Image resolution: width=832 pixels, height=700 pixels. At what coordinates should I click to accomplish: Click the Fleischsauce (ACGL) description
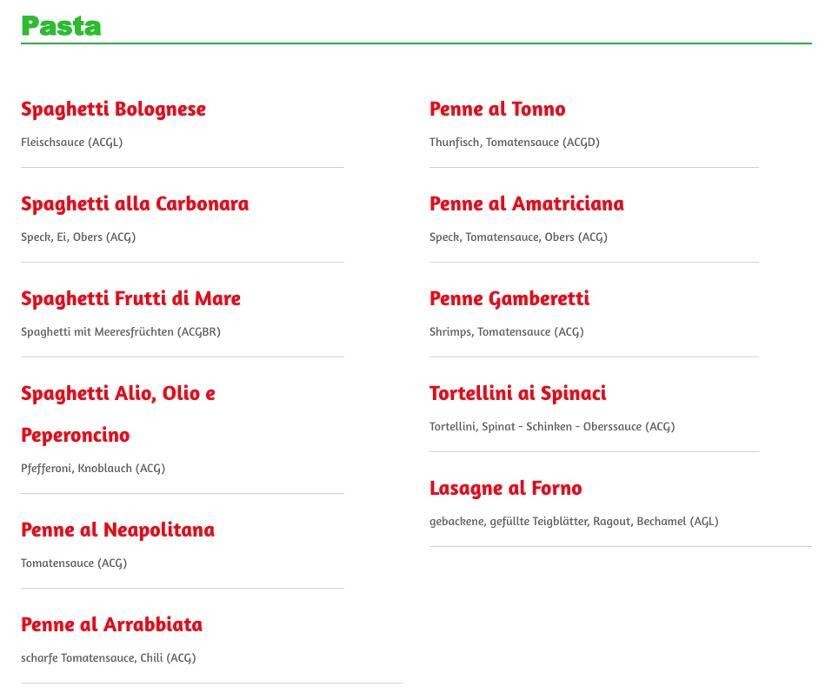72,142
